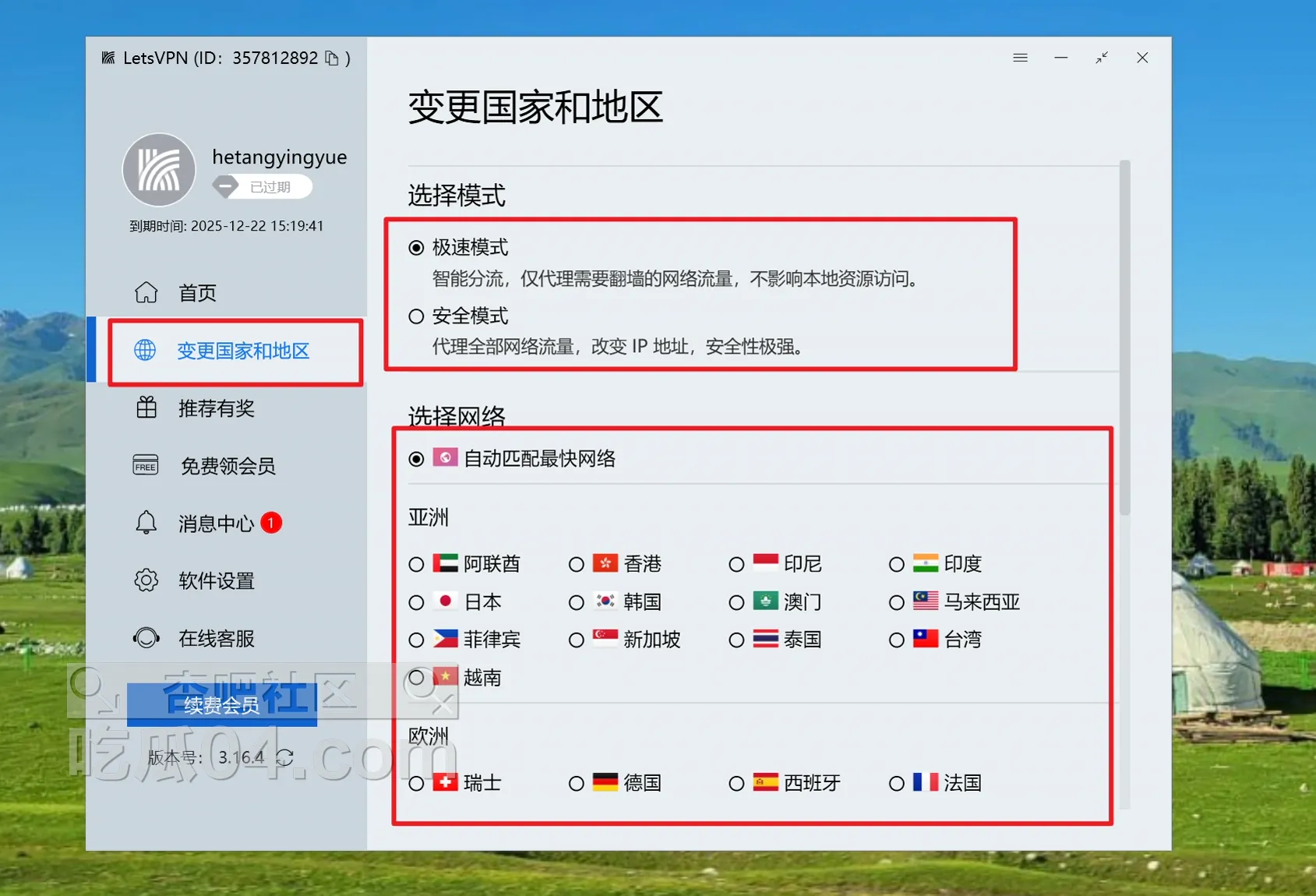1316x896 pixels.
Task: Click the Hong Kong flag icon
Action: 605,563
